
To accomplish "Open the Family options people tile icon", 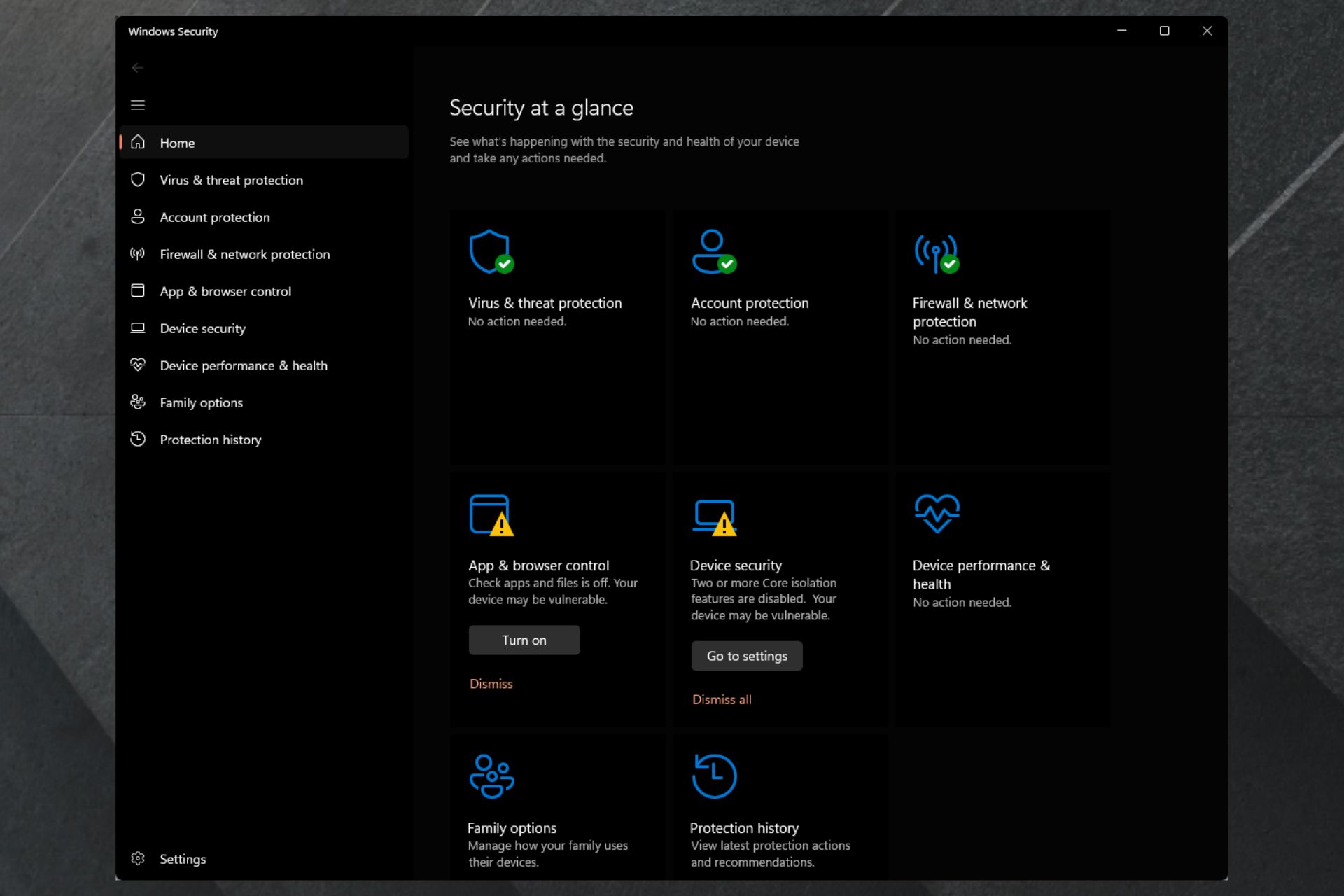I will click(x=491, y=776).
